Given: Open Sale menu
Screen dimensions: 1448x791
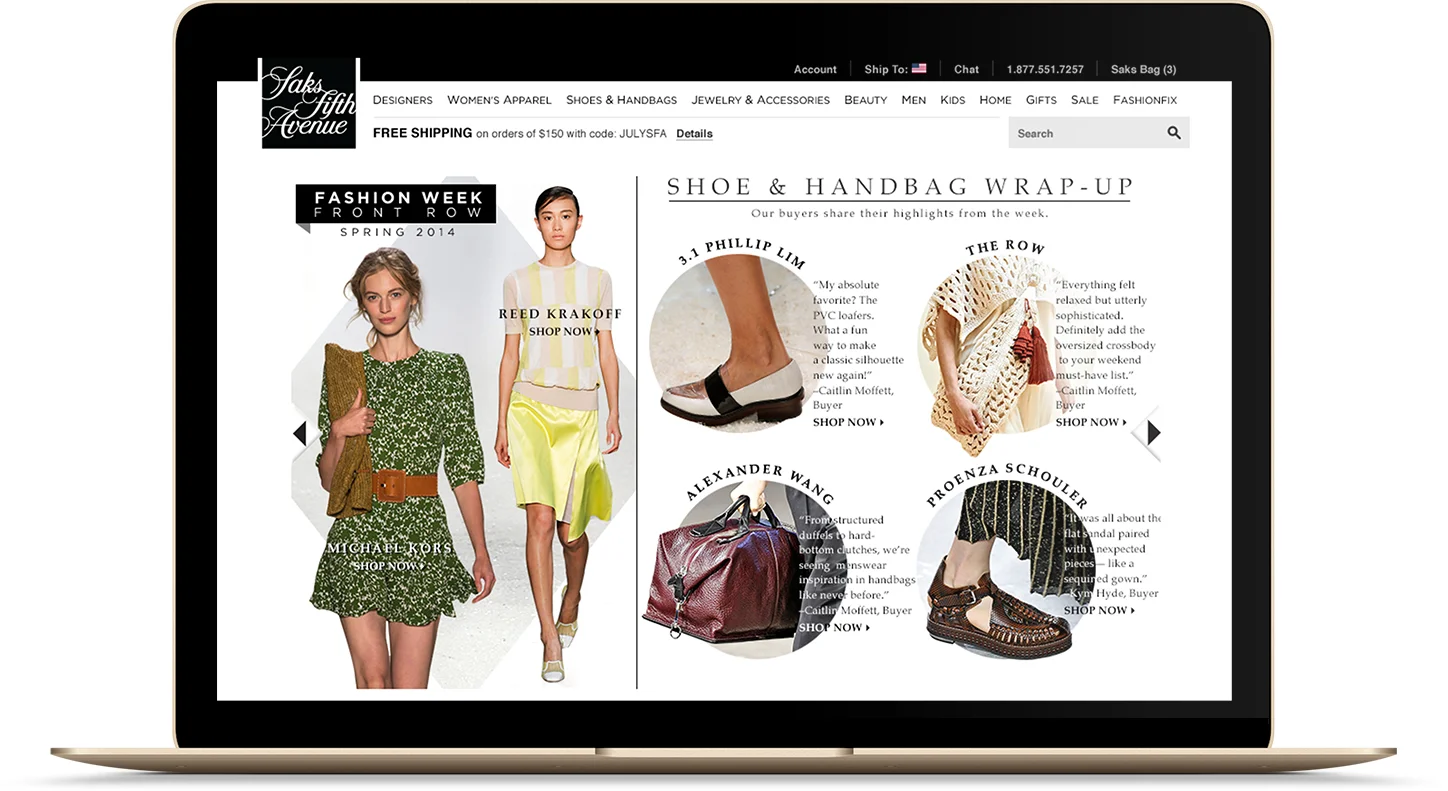Looking at the screenshot, I should (x=1084, y=100).
